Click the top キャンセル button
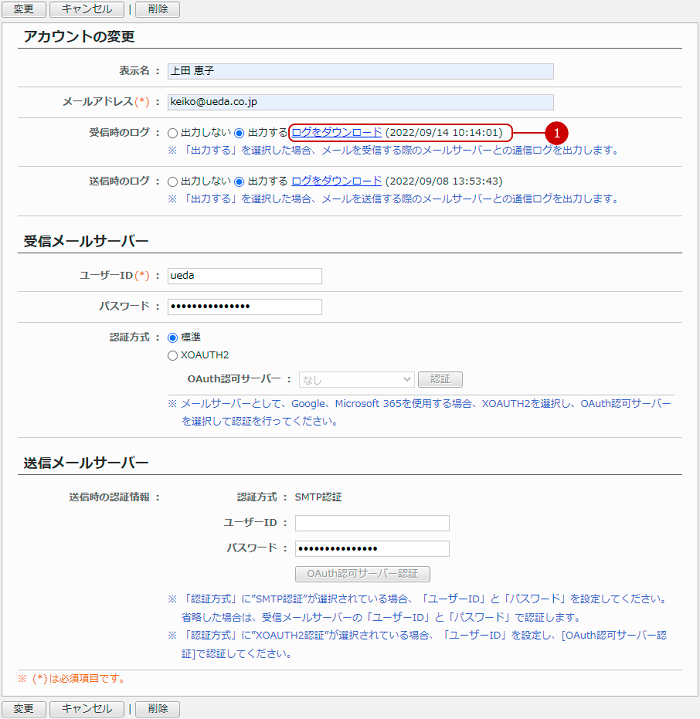Viewport: 700px width, 719px height. coord(87,9)
